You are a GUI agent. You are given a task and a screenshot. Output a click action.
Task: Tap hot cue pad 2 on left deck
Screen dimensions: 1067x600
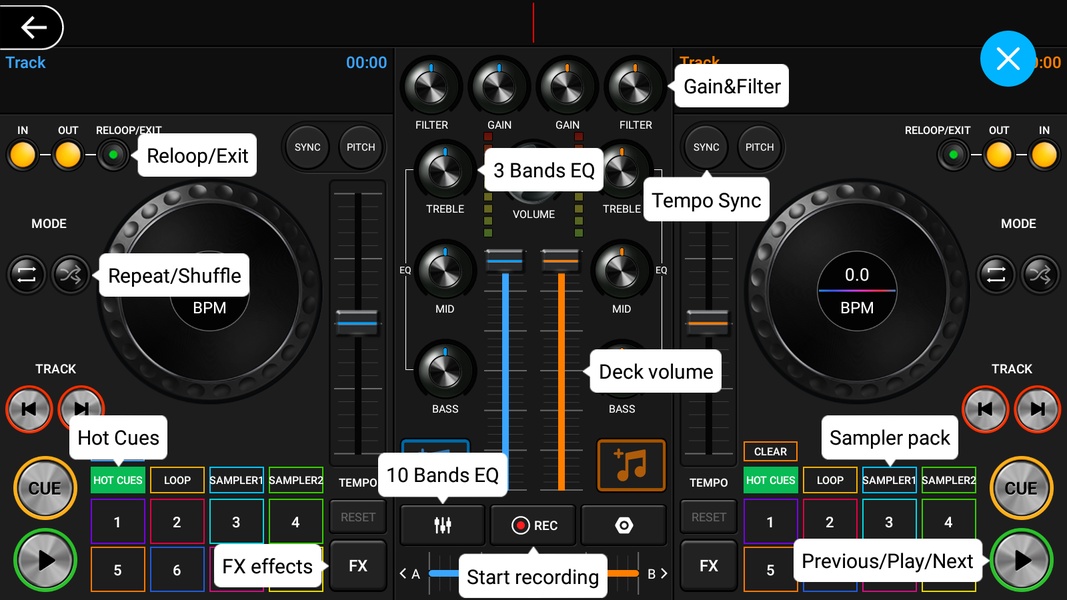pyautogui.click(x=177, y=522)
